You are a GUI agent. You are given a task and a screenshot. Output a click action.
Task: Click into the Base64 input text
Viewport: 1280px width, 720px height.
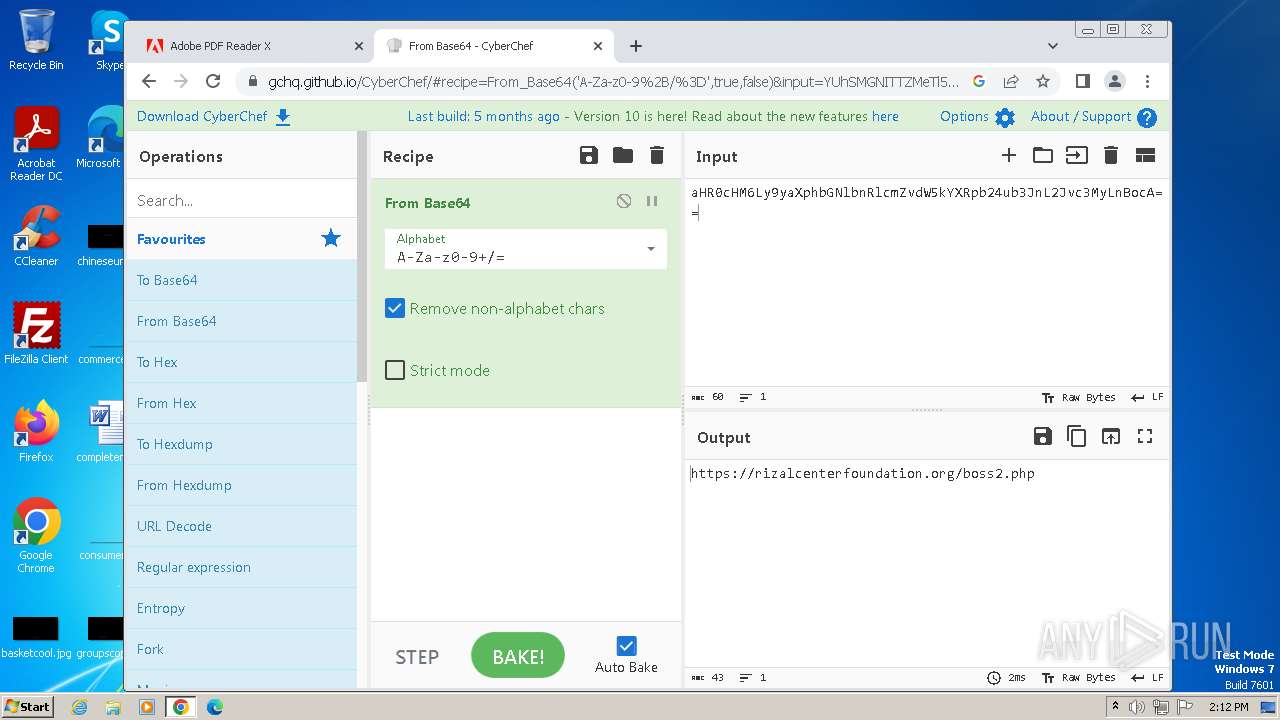(x=926, y=202)
